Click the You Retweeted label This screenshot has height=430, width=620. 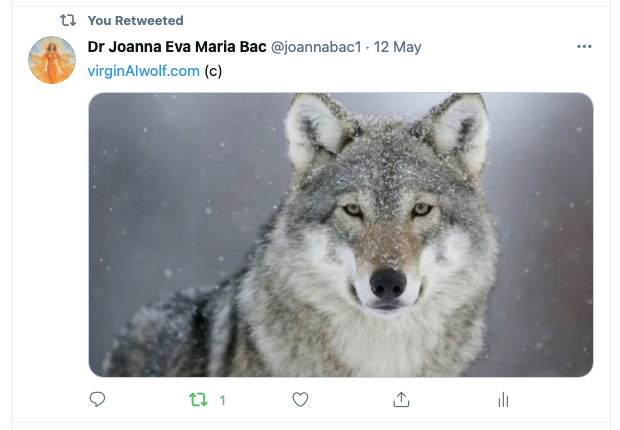coord(136,21)
